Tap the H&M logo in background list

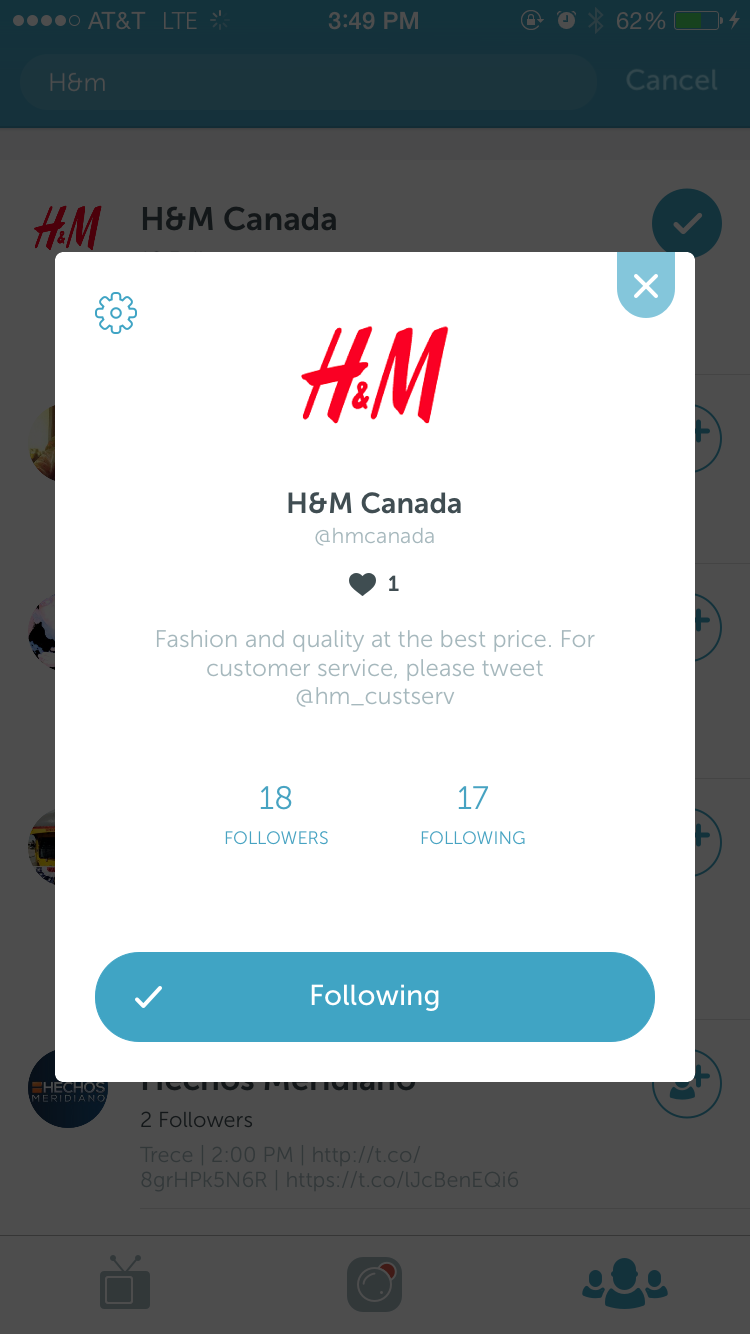tap(68, 229)
